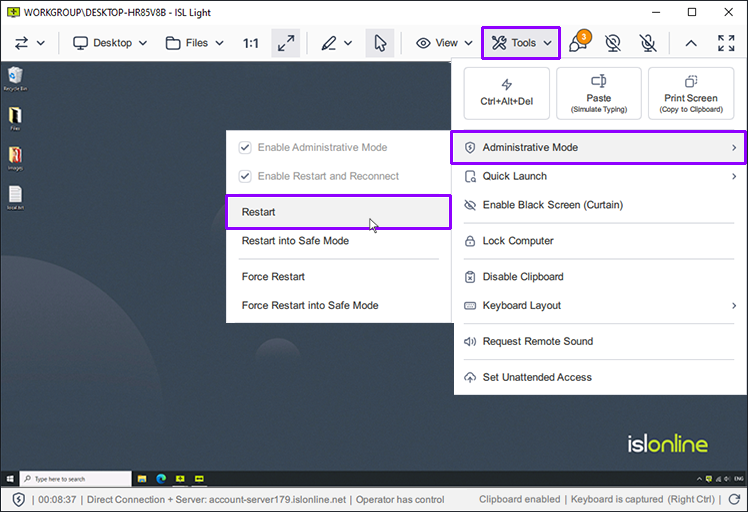This screenshot has width=748, height=512.
Task: Click the fit-to-window scaling arrows icon
Action: (286, 43)
